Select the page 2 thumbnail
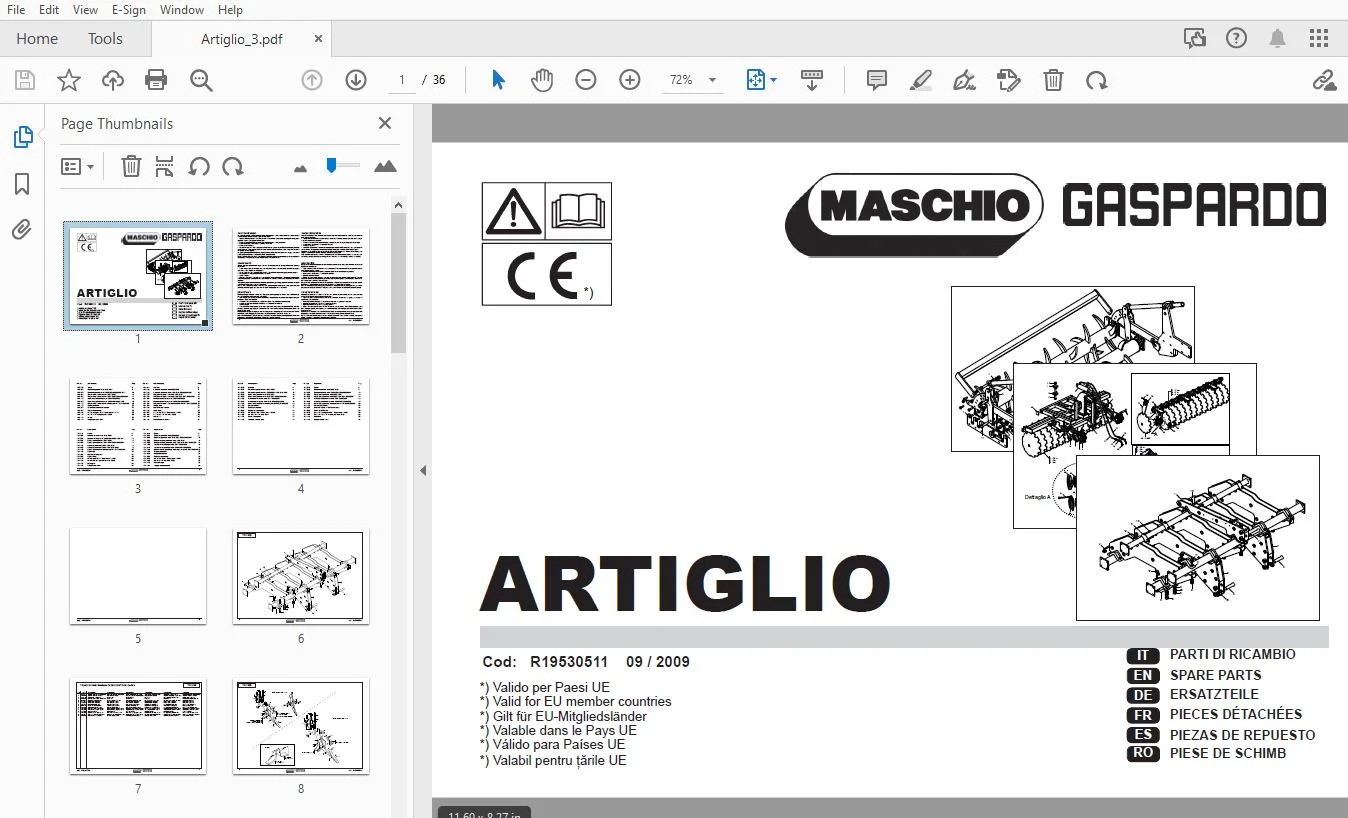The height and width of the screenshot is (818, 1348). pyautogui.click(x=301, y=275)
